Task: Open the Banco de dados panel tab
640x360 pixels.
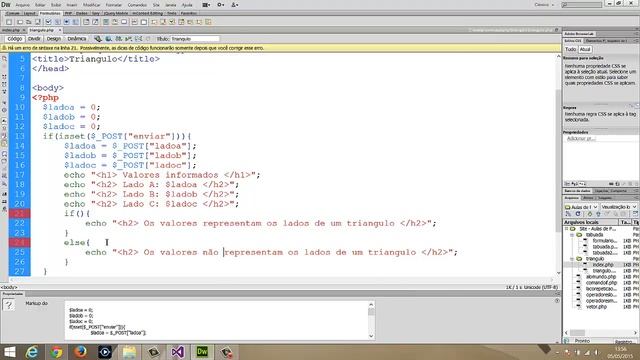Action: (x=577, y=191)
